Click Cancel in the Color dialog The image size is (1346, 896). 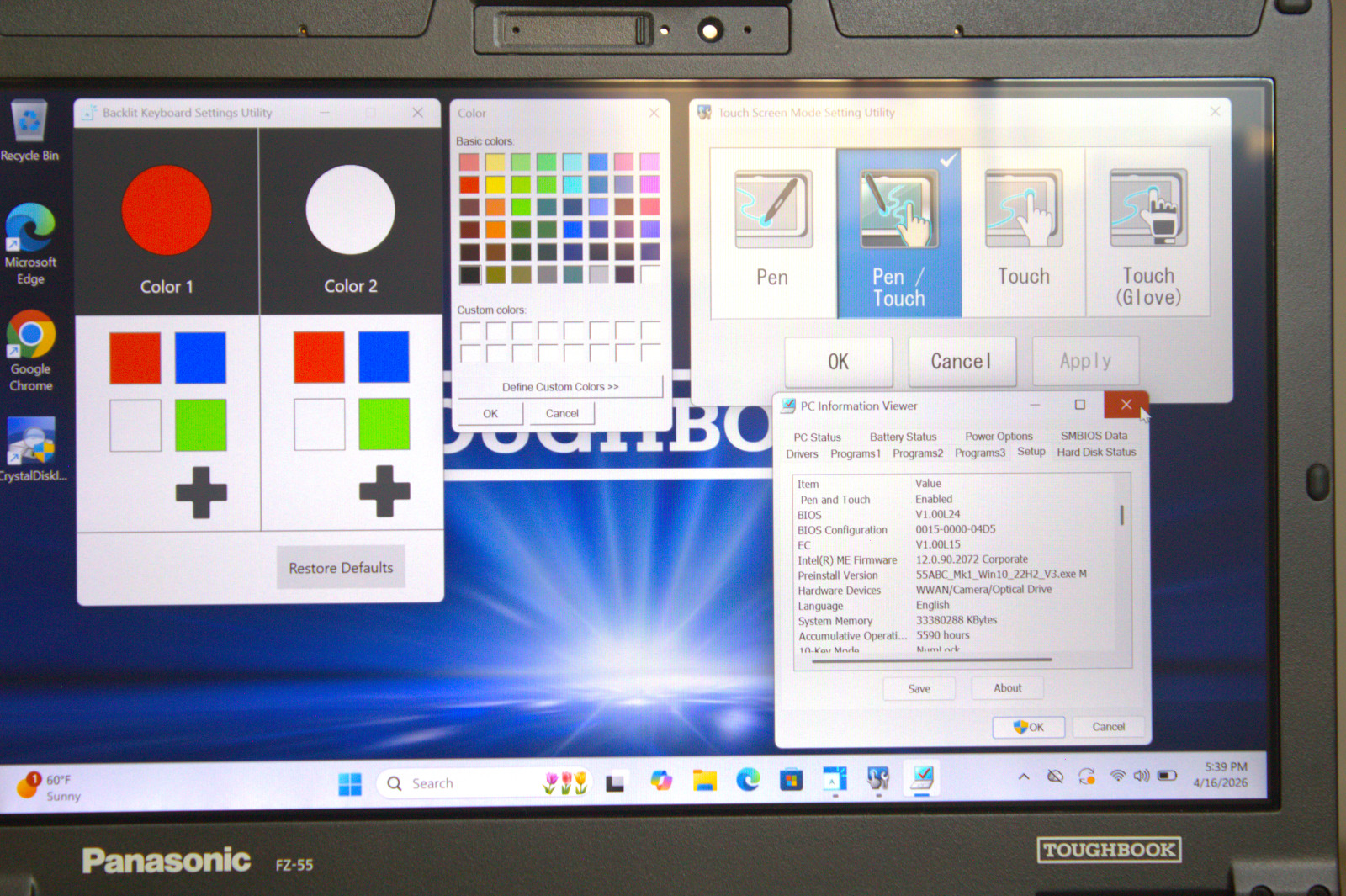click(562, 413)
